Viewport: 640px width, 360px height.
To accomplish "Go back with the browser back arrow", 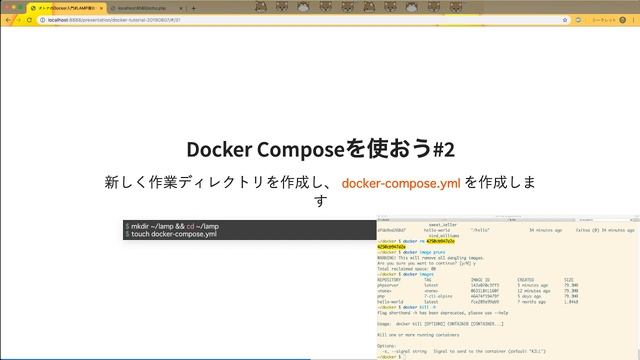I will pyautogui.click(x=8, y=20).
